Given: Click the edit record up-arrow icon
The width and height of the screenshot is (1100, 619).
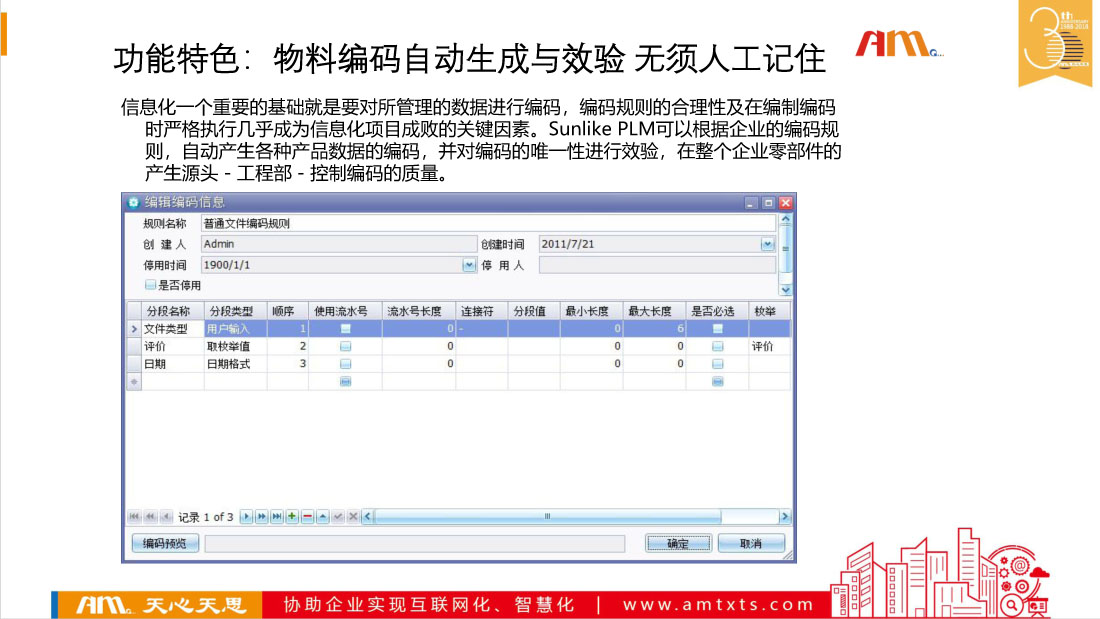Looking at the screenshot, I should (322, 517).
